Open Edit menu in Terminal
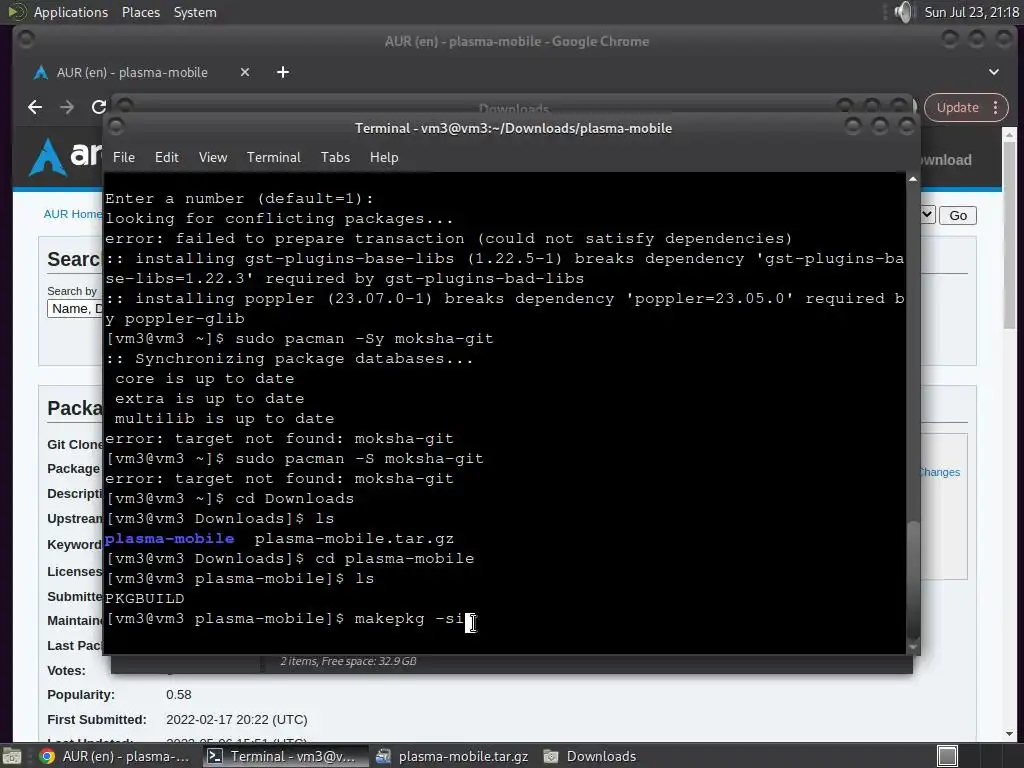Viewport: 1024px width, 768px height. pyautogui.click(x=167, y=157)
